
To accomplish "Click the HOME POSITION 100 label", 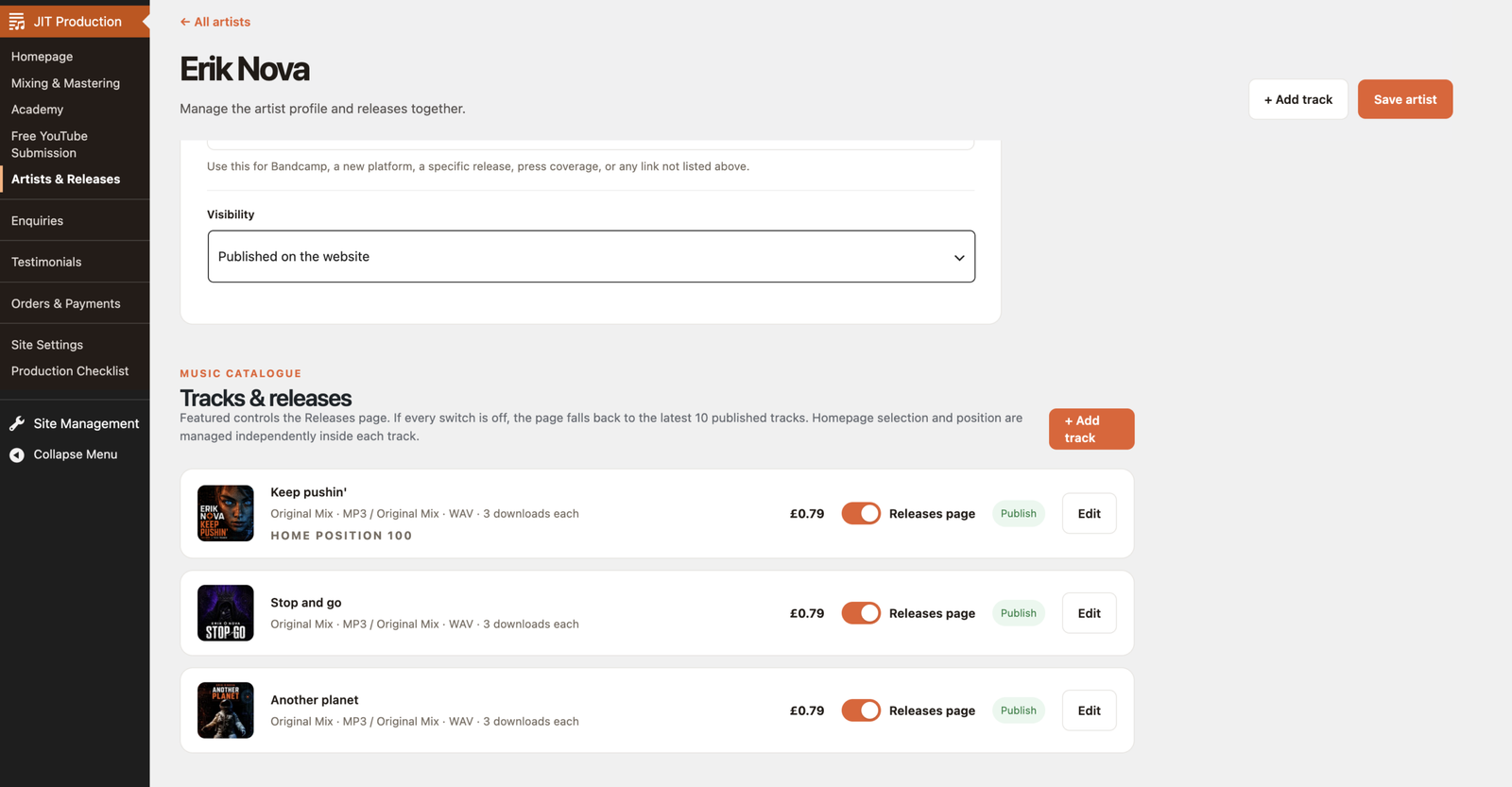I will click(x=341, y=536).
